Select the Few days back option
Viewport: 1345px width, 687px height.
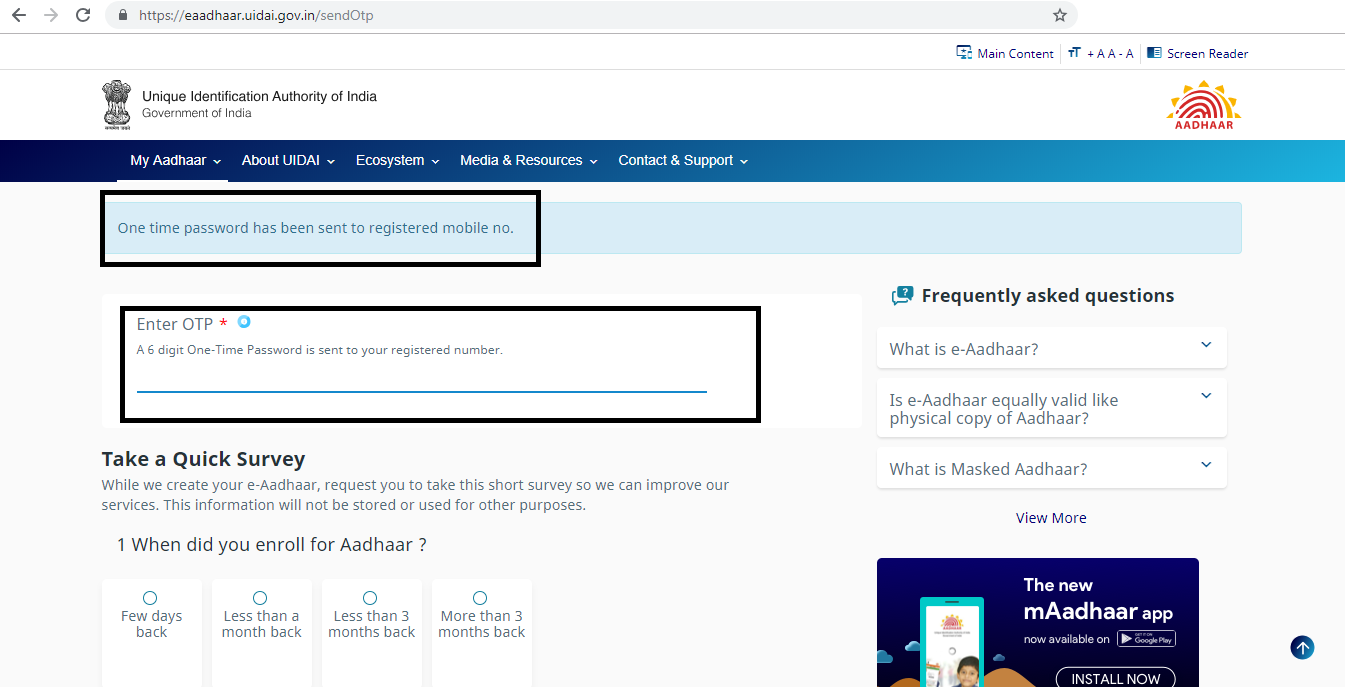[x=151, y=597]
